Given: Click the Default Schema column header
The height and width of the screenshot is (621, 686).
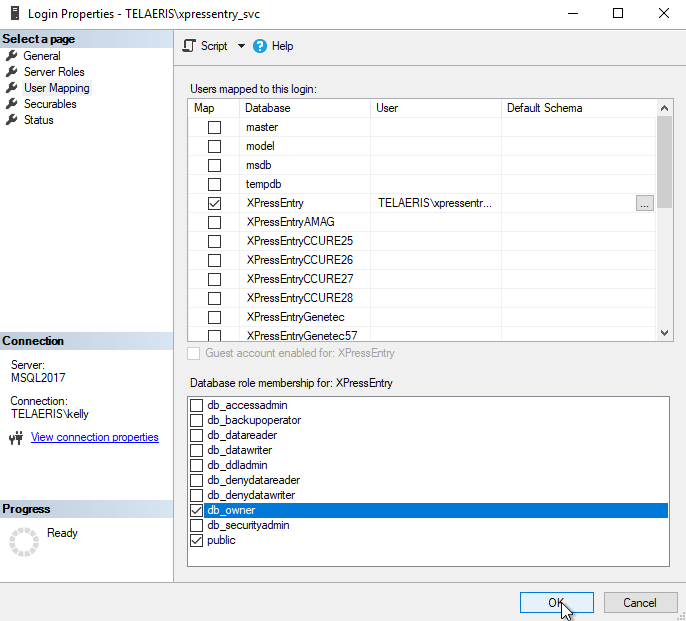Looking at the screenshot, I should pyautogui.click(x=578, y=108).
